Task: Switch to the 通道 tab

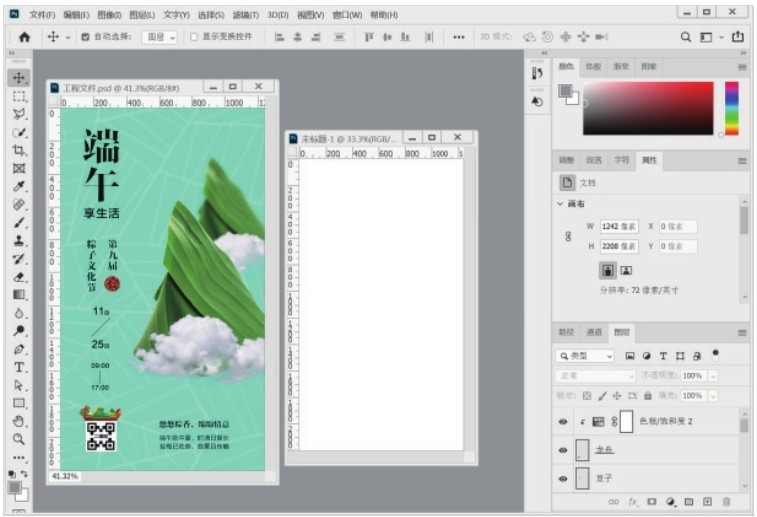Action: click(x=594, y=332)
